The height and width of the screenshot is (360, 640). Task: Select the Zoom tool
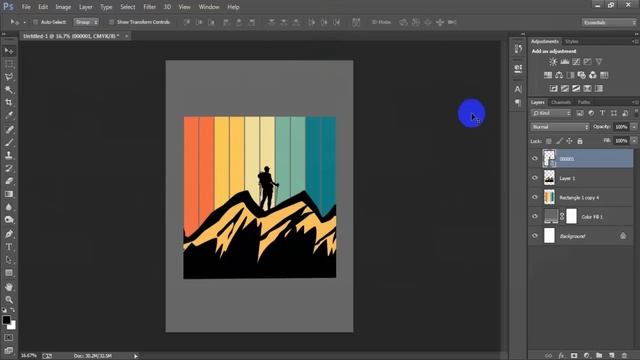[x=9, y=300]
